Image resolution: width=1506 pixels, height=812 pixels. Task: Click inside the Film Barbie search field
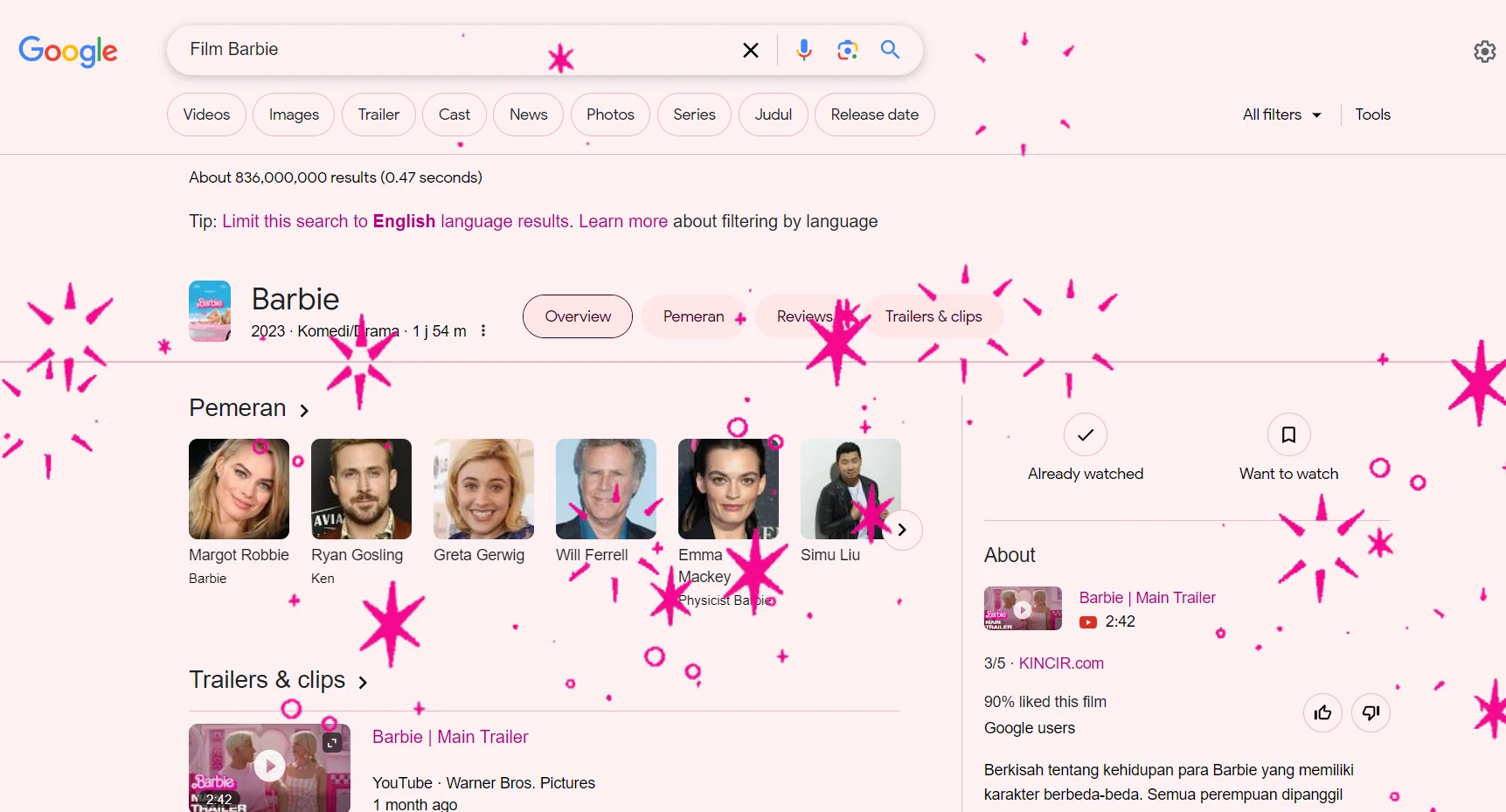point(455,50)
